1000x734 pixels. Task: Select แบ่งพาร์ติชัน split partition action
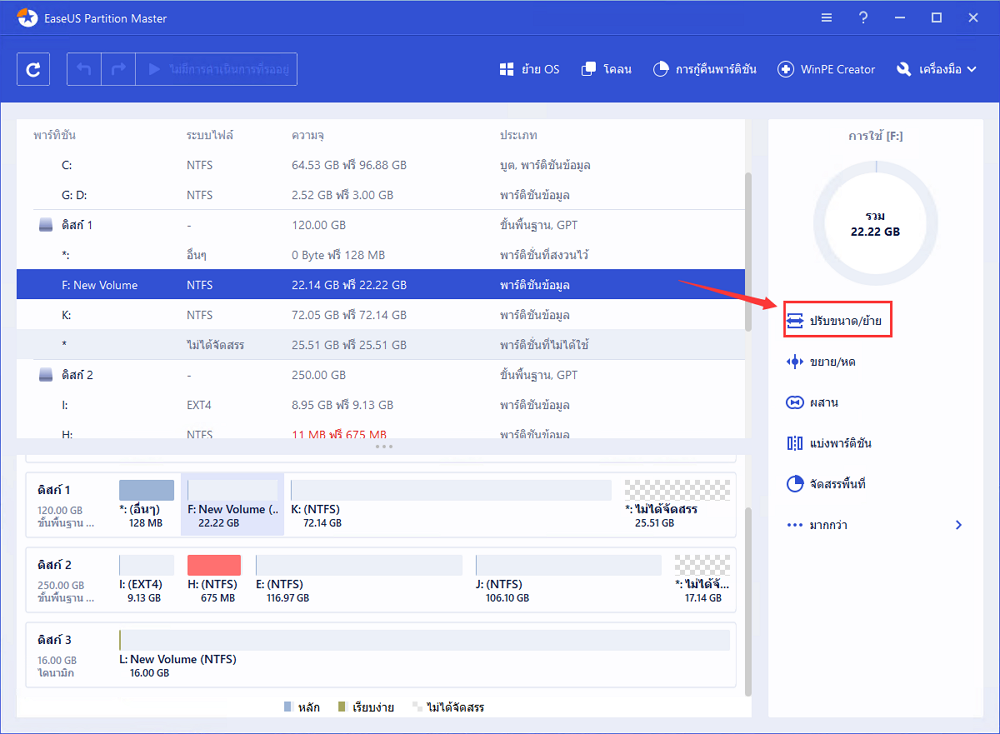pyautogui.click(x=829, y=443)
